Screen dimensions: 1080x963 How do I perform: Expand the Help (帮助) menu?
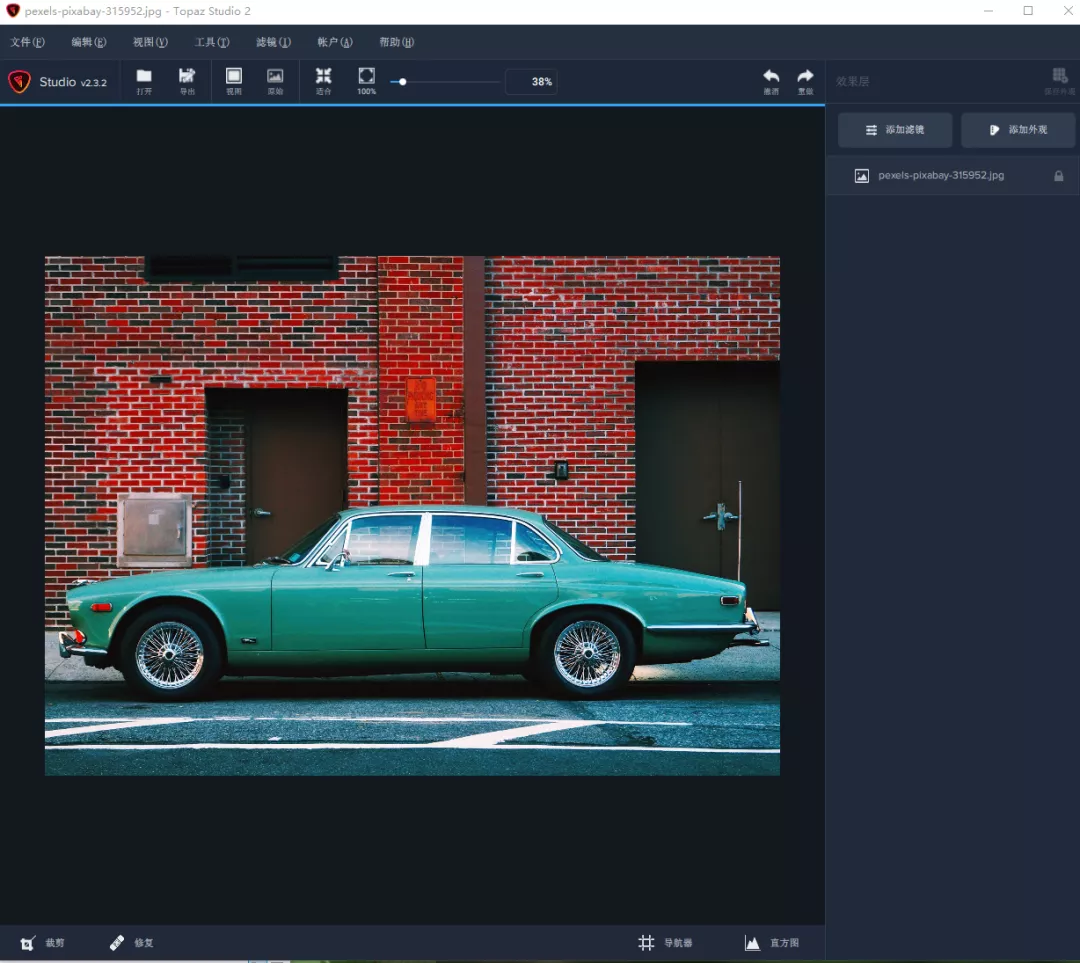point(396,42)
